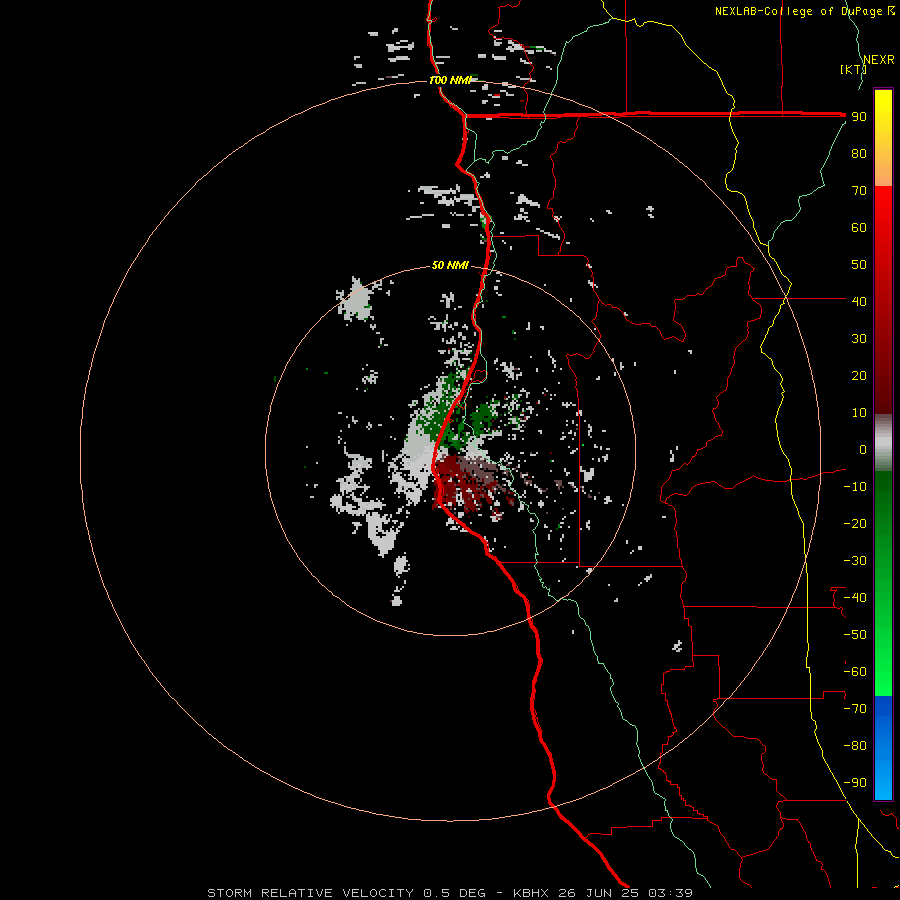900x900 pixels.
Task: Click the -20 value on the velocity scale
Action: click(x=855, y=523)
